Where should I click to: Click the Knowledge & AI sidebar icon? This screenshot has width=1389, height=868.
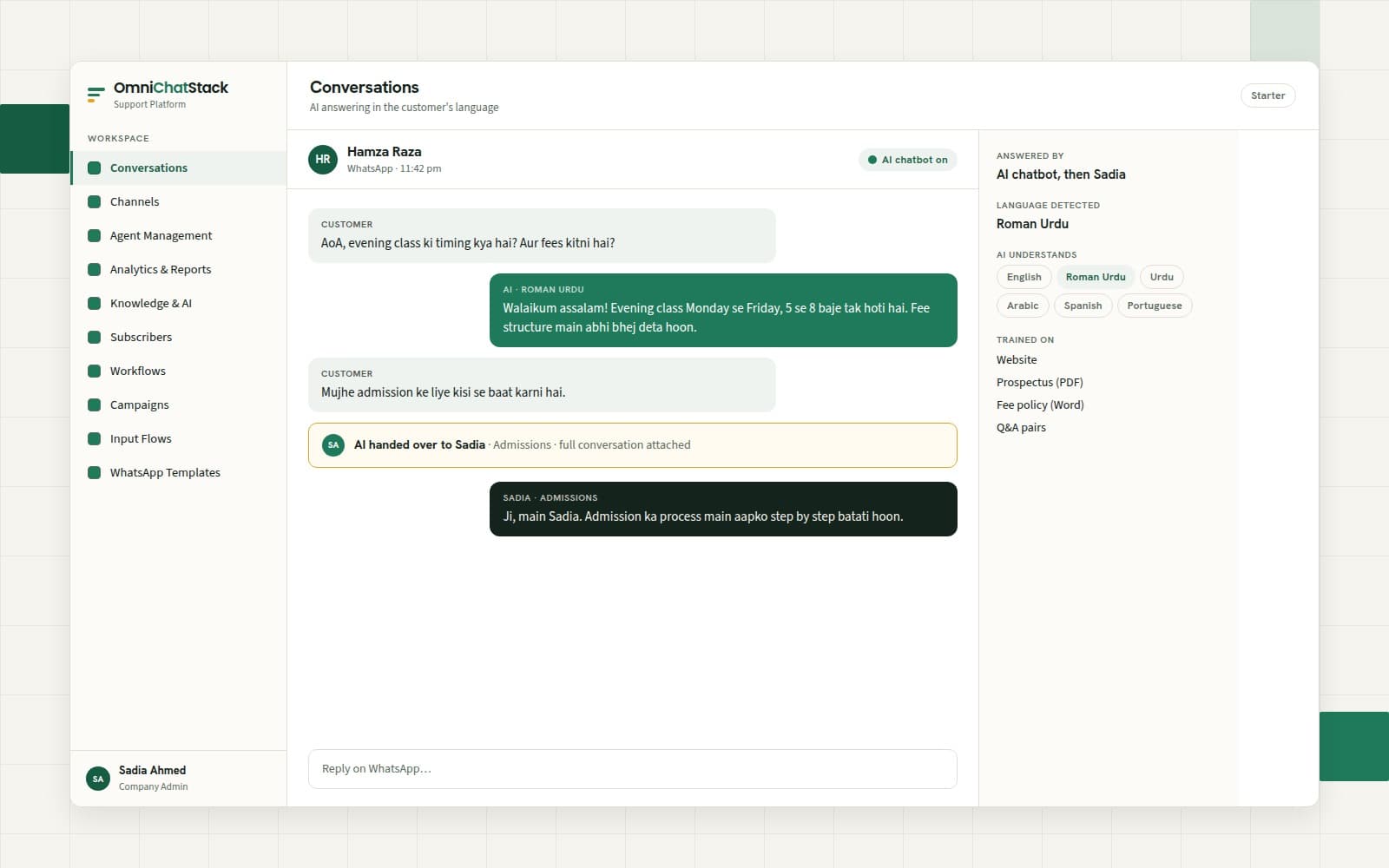coord(95,304)
